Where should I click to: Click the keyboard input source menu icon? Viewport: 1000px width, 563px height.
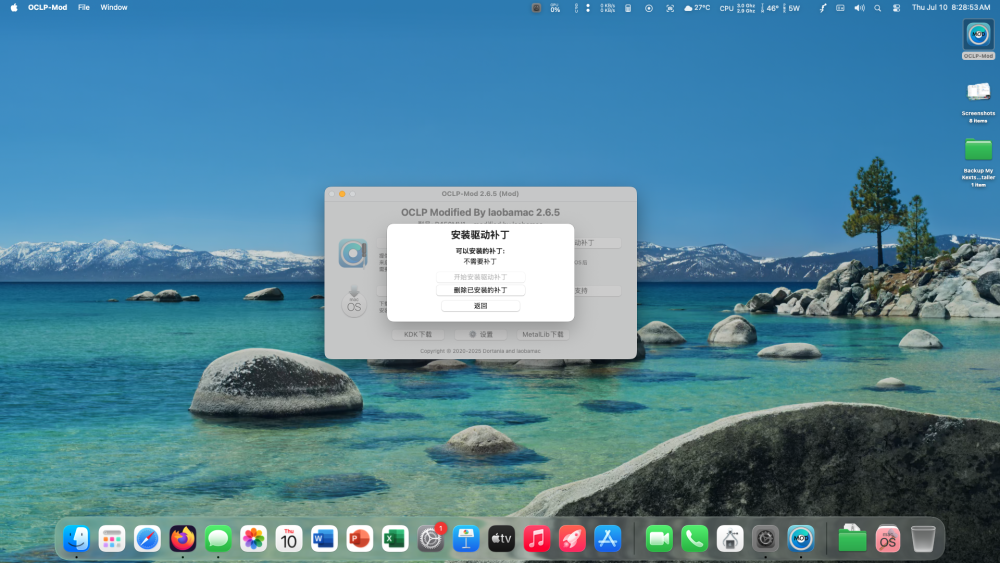pyautogui.click(x=840, y=8)
